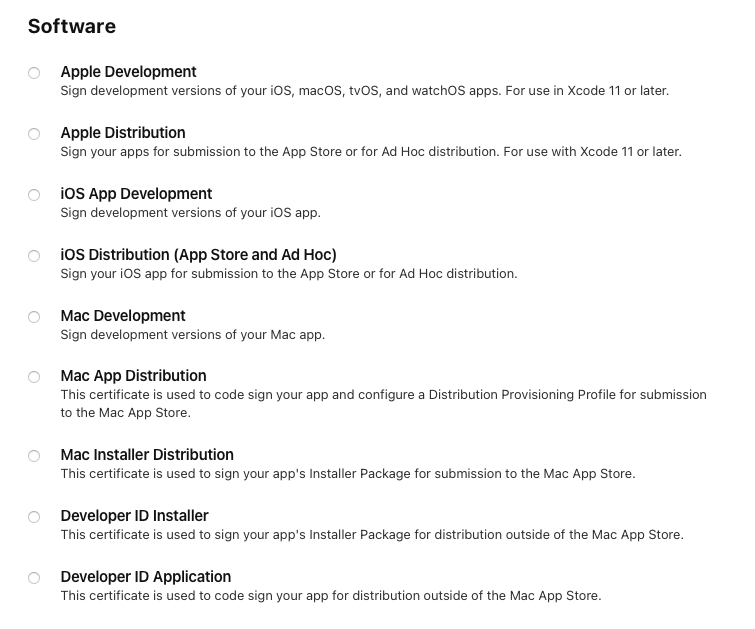Viewport: 755px width, 629px height.
Task: Click the 'Software' section heading
Action: pyautogui.click(x=72, y=26)
